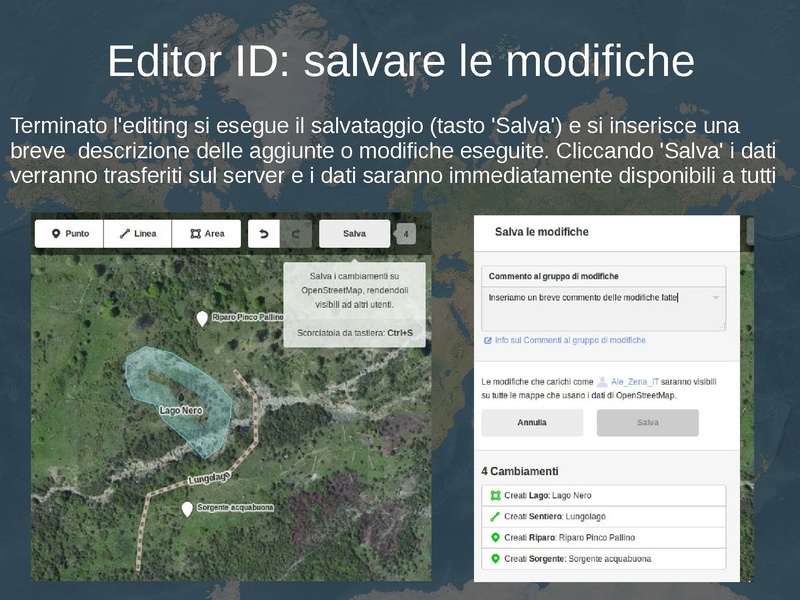Screen dimensions: 800x600
Task: Select the Creati Riparo: Riparo Pinco Pallino change
Action: pos(603,538)
